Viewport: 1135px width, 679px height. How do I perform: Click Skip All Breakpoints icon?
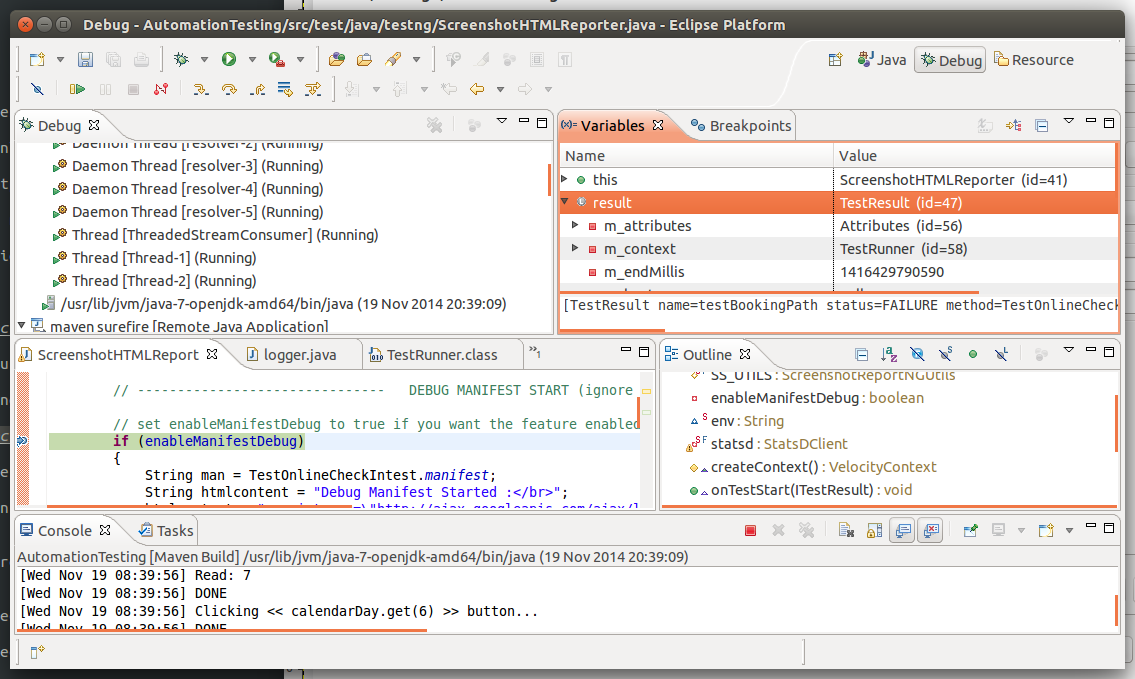point(37,89)
